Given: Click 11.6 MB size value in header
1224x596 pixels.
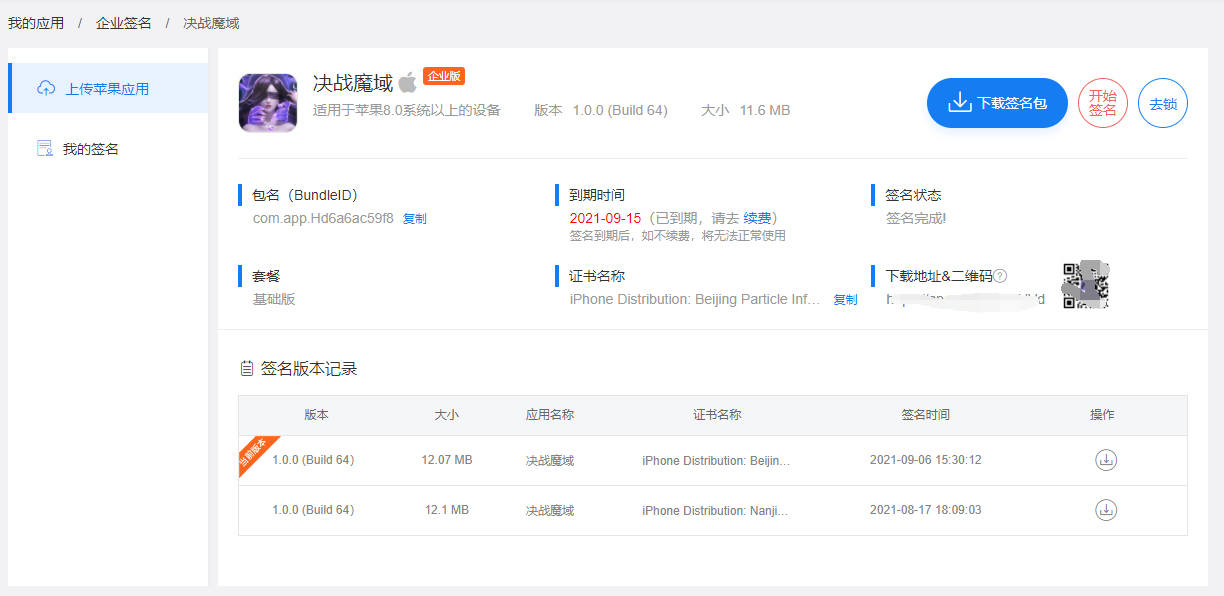Looking at the screenshot, I should [x=765, y=110].
